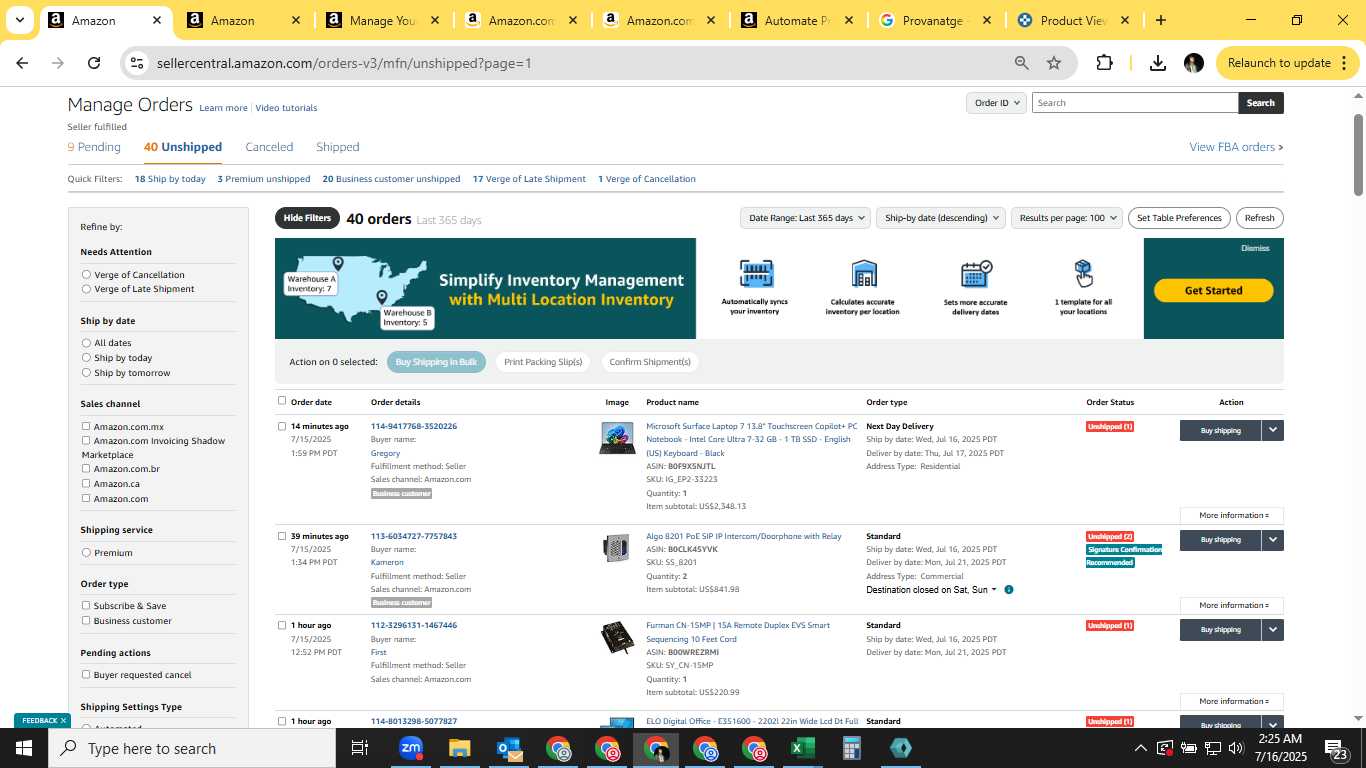
Task: Check the Amazon.ca sales channel
Action: [x=86, y=483]
